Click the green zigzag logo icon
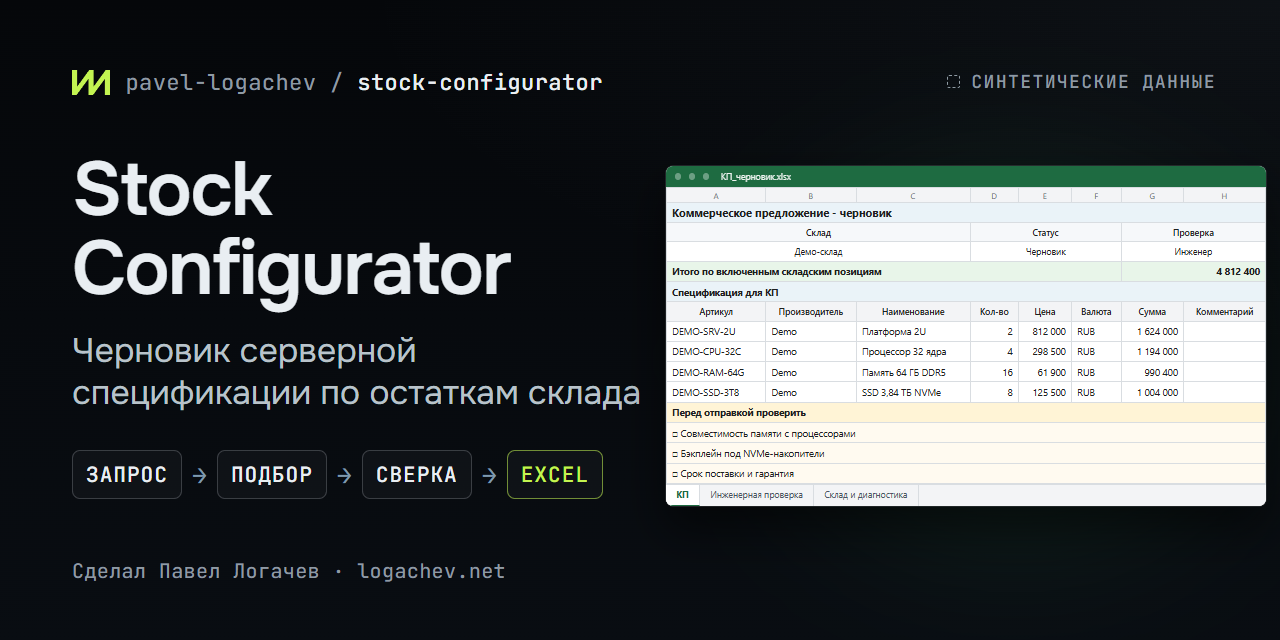This screenshot has width=1280, height=640. (x=91, y=83)
